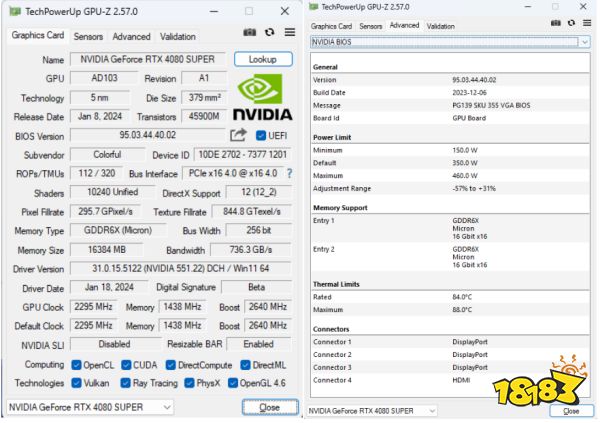Toggle the DirectCompute checkbox
Screen dimensions: 600x423
[x=171, y=365]
